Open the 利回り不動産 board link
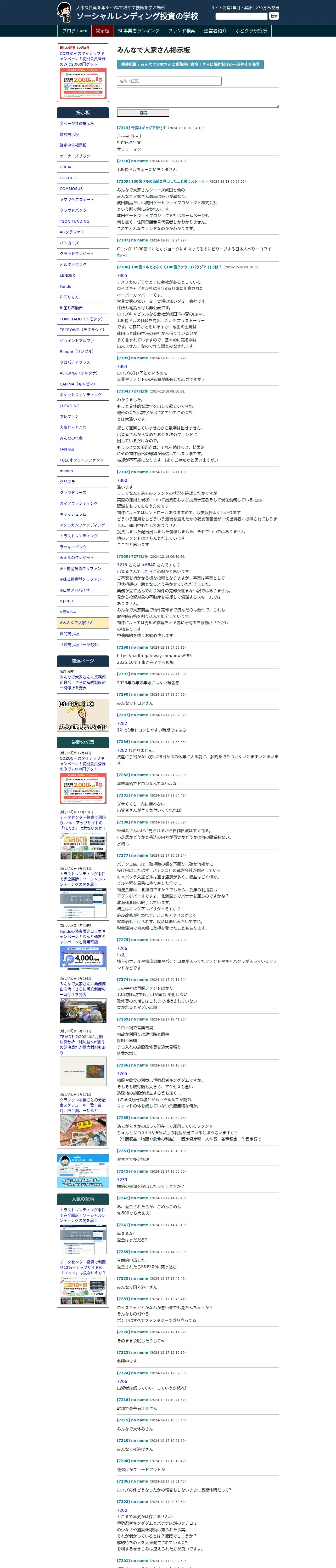Image resolution: width=336 pixels, height=1568 pixels. pos(83,308)
